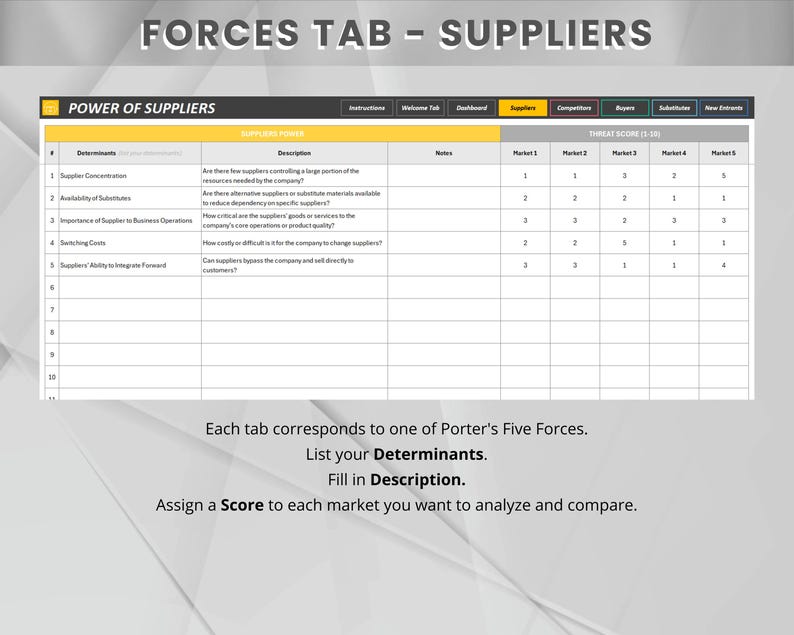Click description 'Can suppliers bypass the company'

coord(294,265)
